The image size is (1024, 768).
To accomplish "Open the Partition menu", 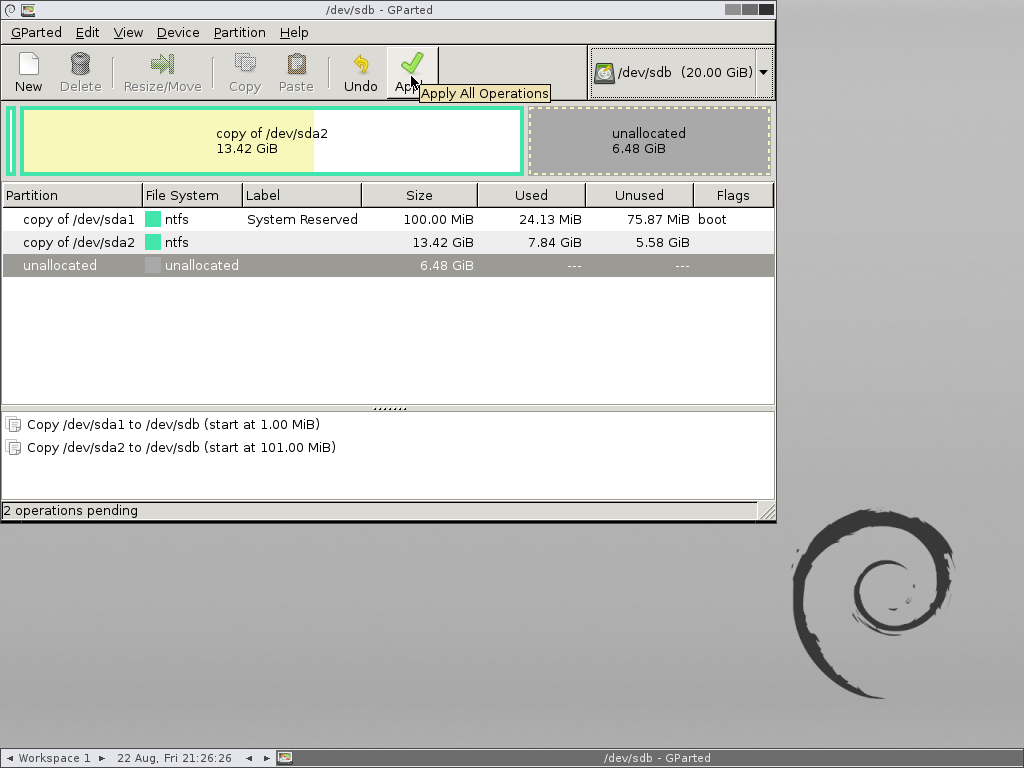I will point(240,33).
